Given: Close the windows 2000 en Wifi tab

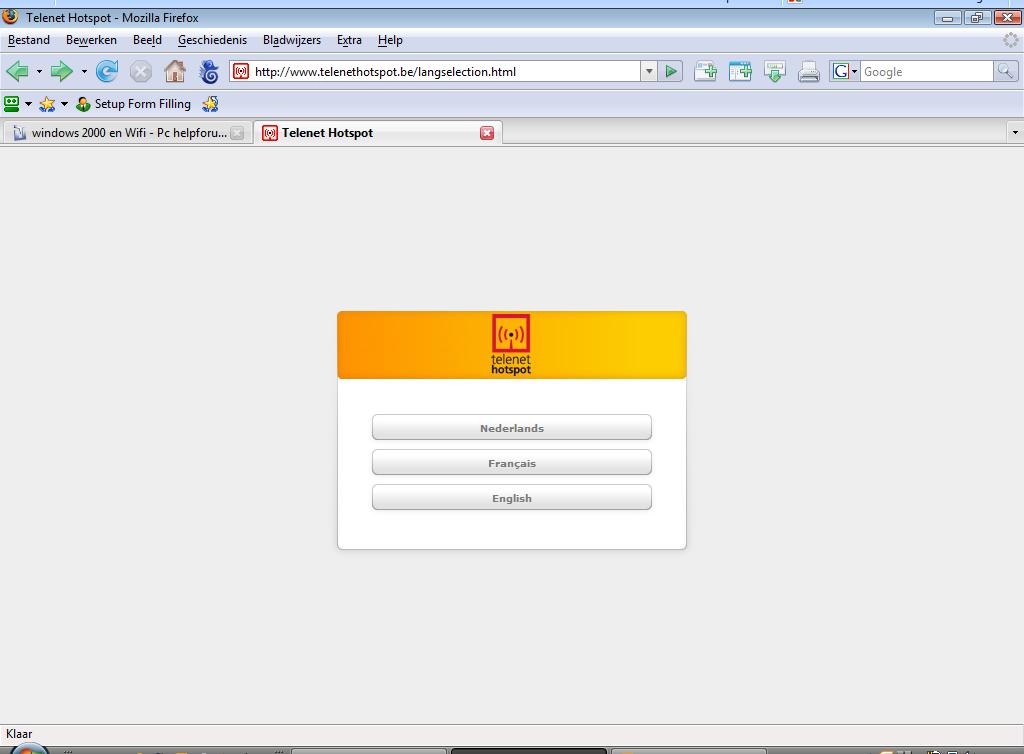Looking at the screenshot, I should [x=238, y=133].
